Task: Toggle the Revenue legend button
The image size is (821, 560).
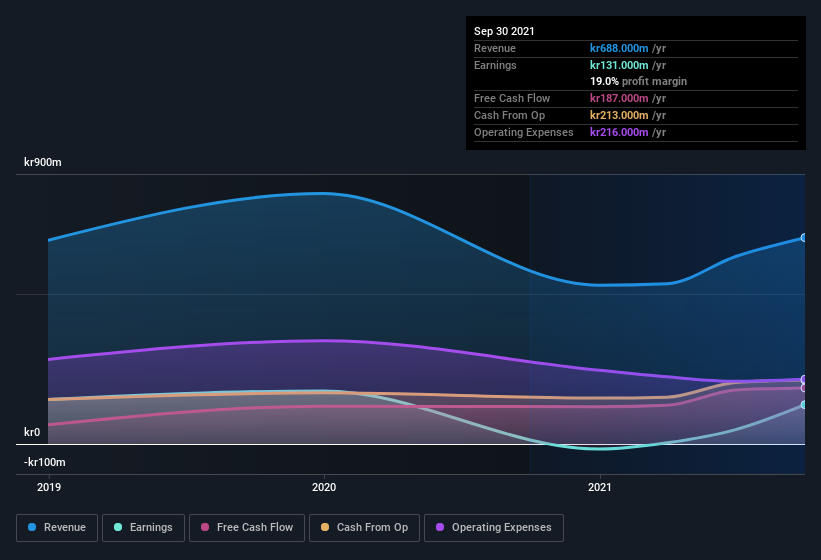Action: (57, 528)
